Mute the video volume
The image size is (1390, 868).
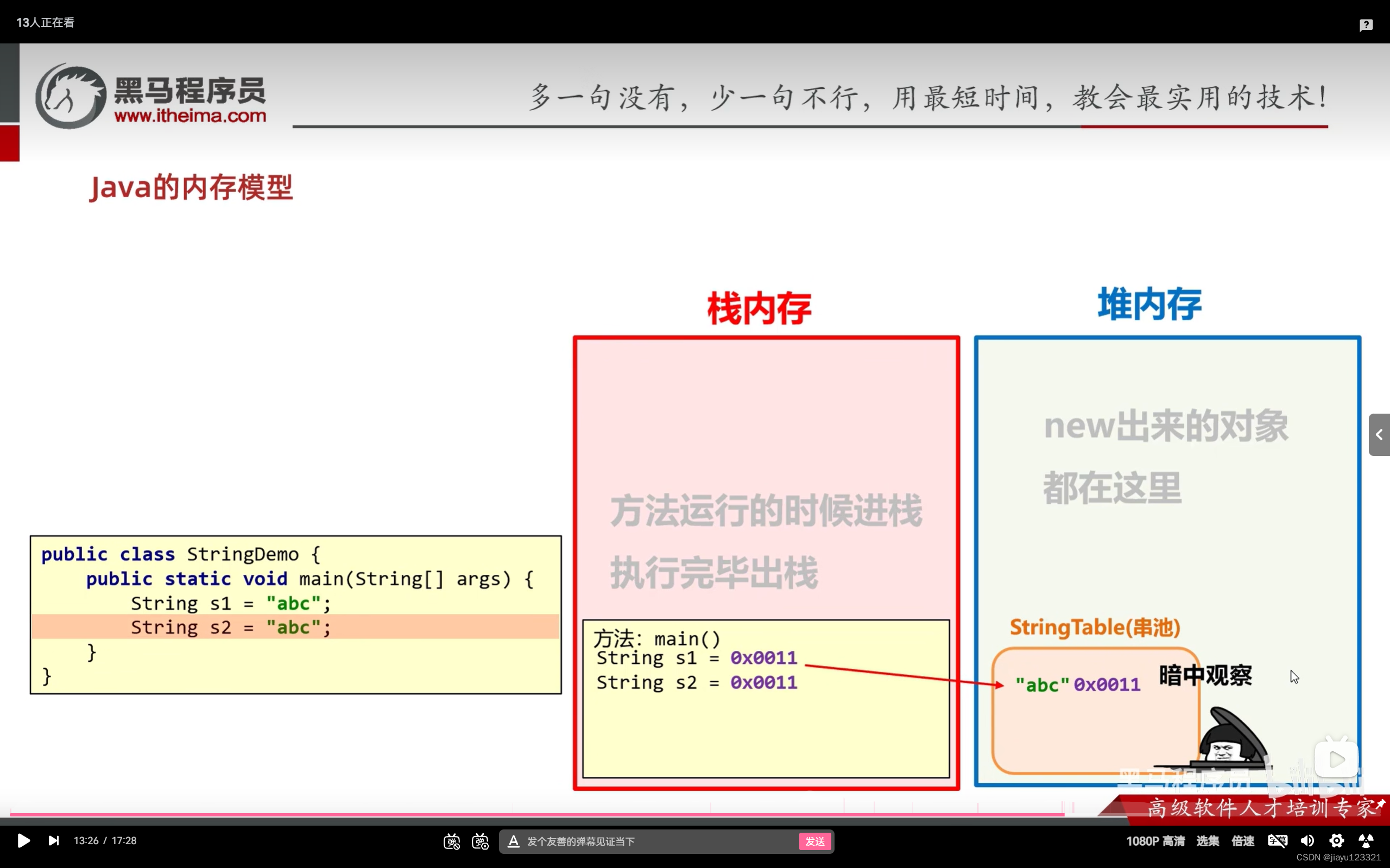click(1307, 841)
